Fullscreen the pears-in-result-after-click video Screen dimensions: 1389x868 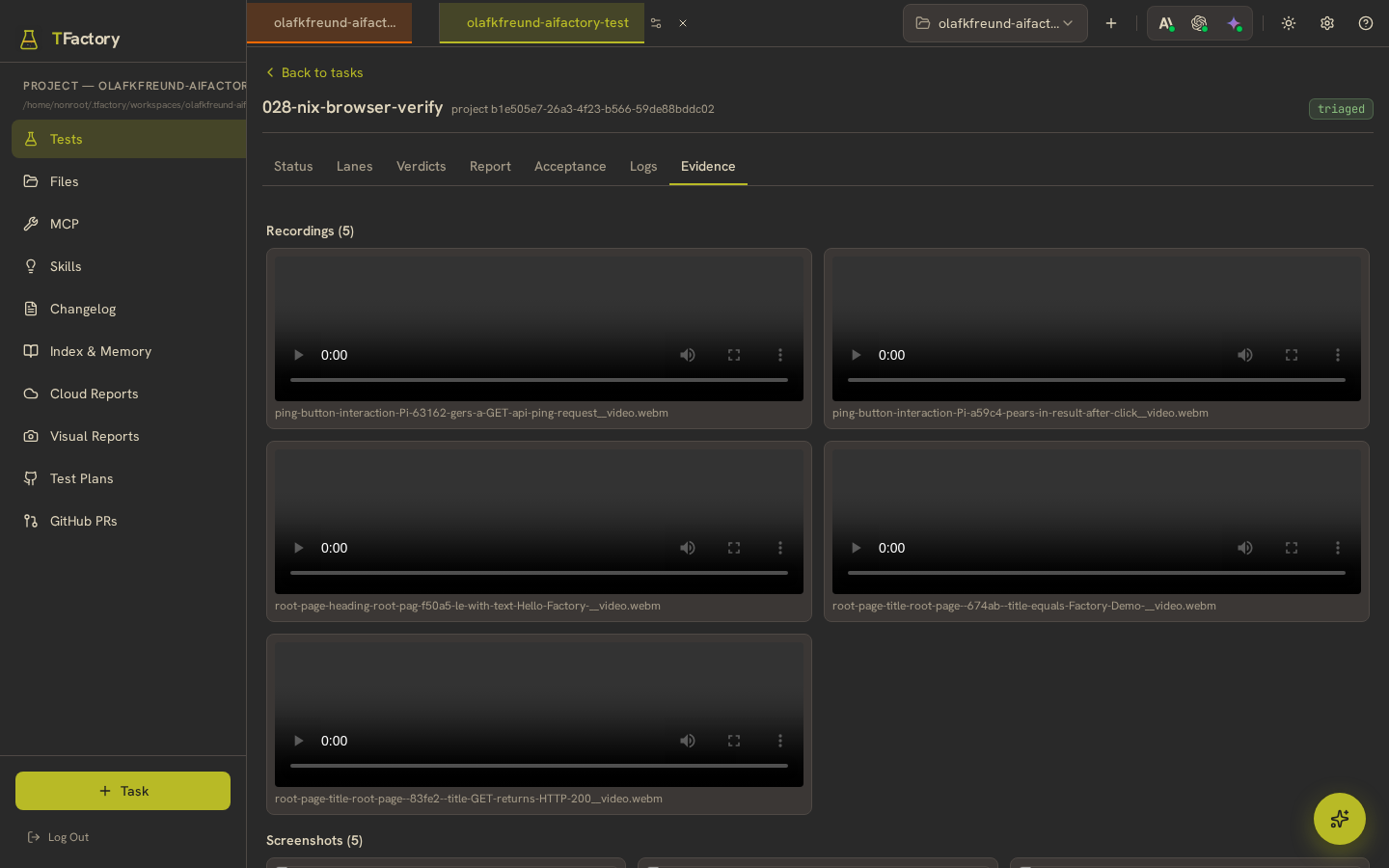1292,355
